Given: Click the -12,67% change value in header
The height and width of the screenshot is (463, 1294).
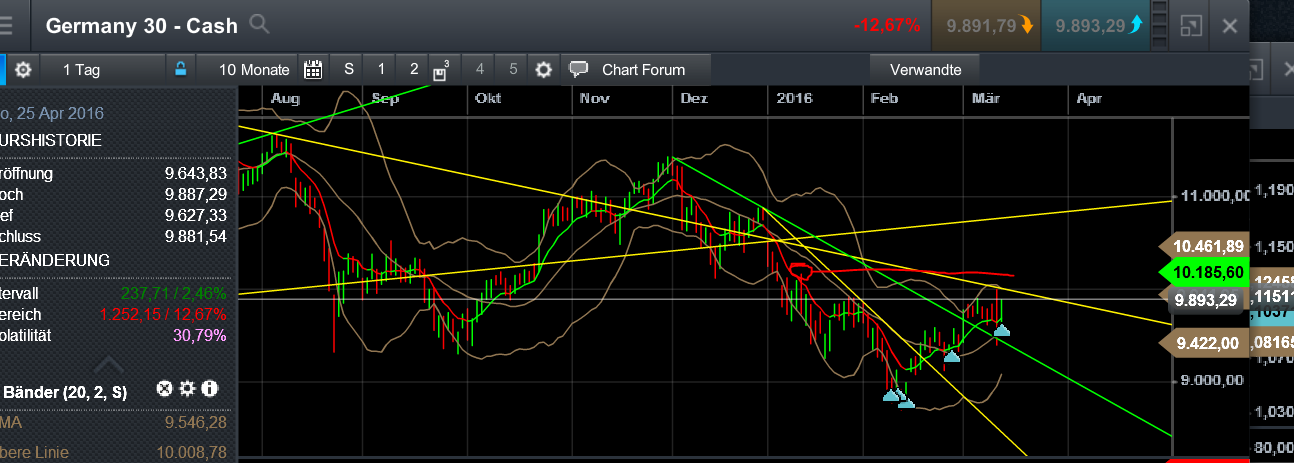Looking at the screenshot, I should coord(887,25).
